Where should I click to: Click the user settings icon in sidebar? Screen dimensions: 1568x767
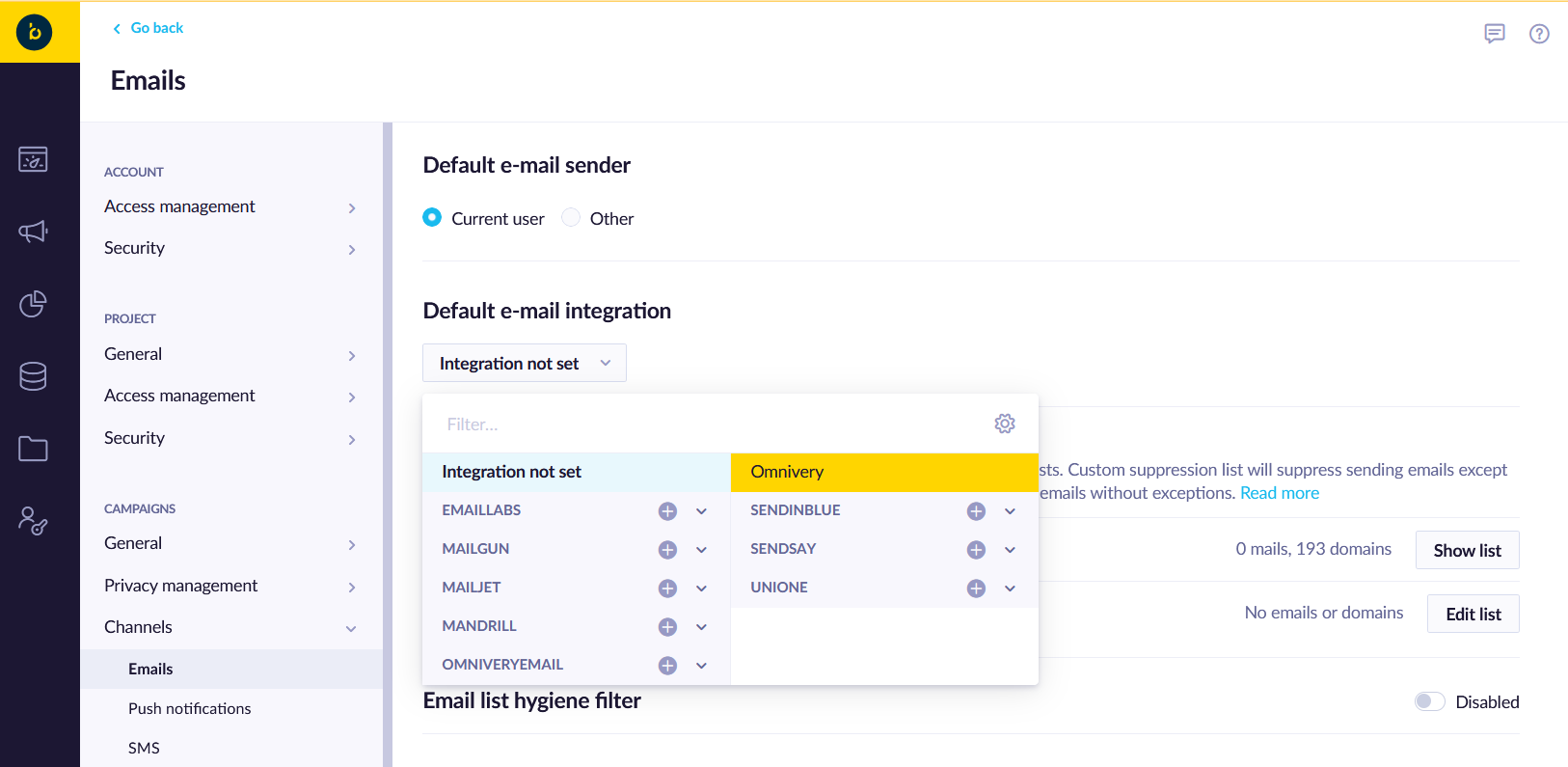[x=33, y=521]
